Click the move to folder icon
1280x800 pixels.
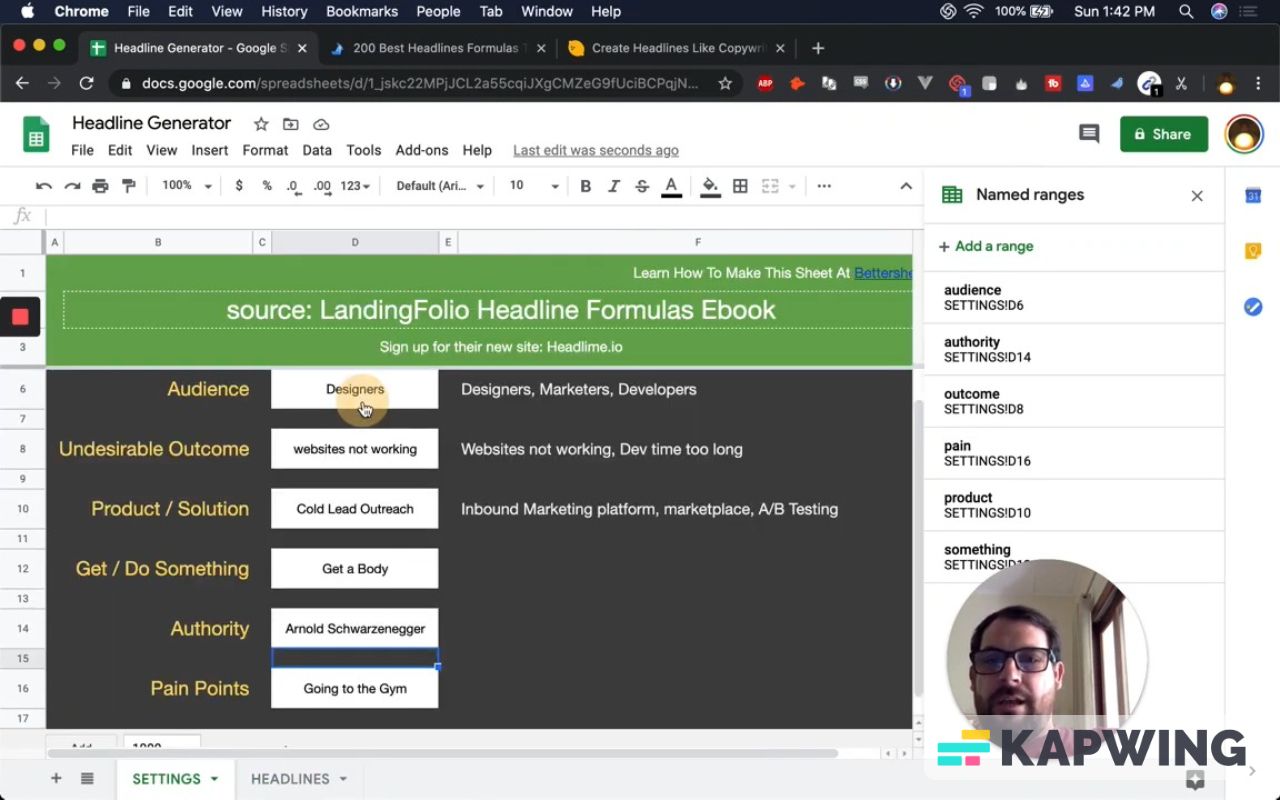pos(291,124)
